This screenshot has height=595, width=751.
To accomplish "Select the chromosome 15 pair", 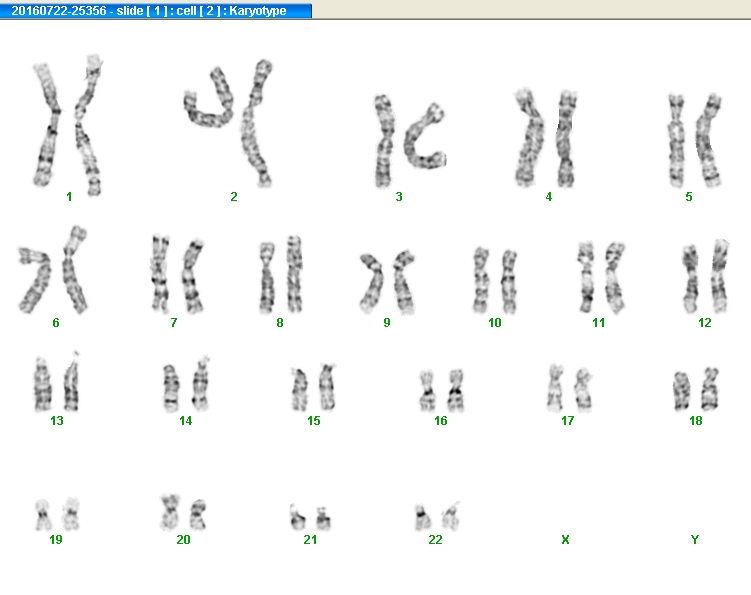I will coord(313,387).
